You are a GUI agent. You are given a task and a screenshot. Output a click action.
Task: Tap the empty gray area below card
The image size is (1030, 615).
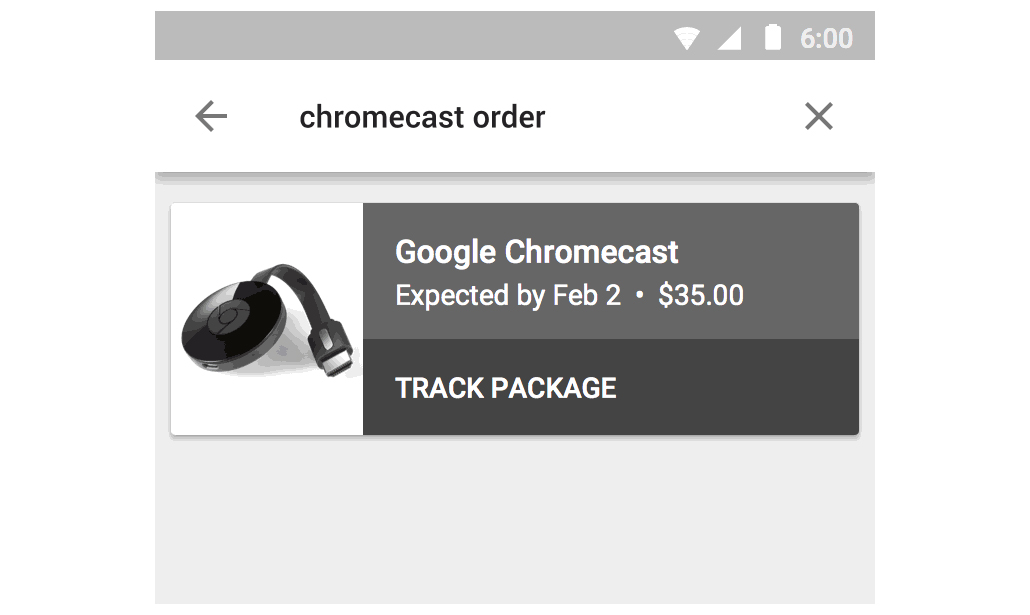514,520
